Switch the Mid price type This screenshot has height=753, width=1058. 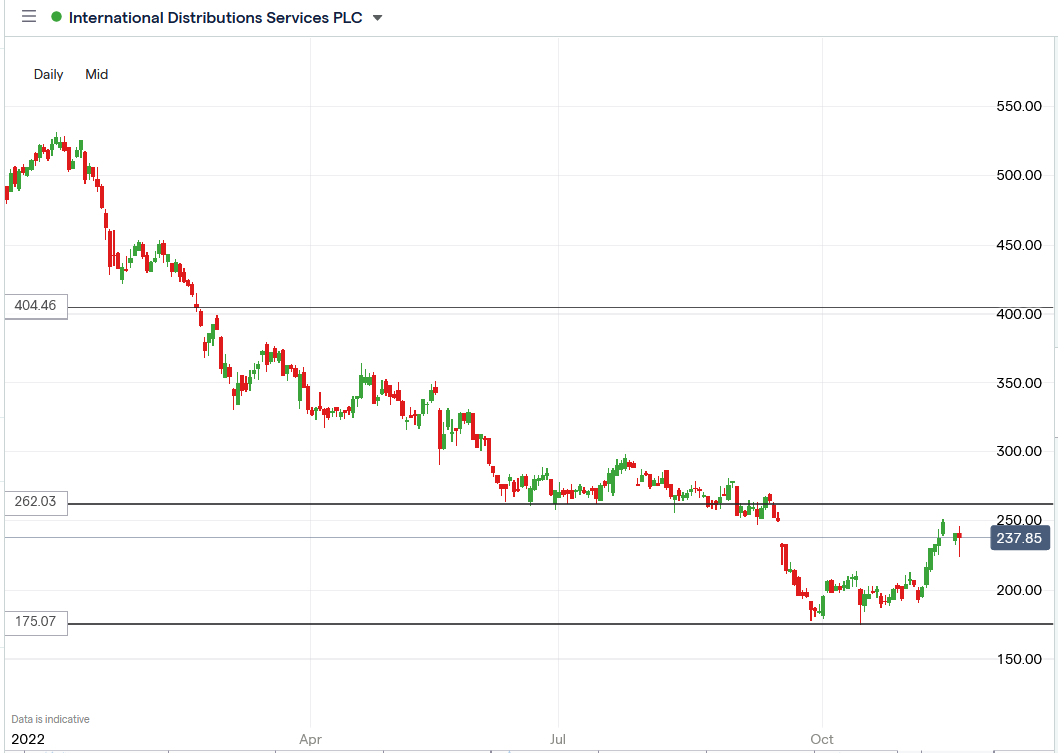(96, 74)
